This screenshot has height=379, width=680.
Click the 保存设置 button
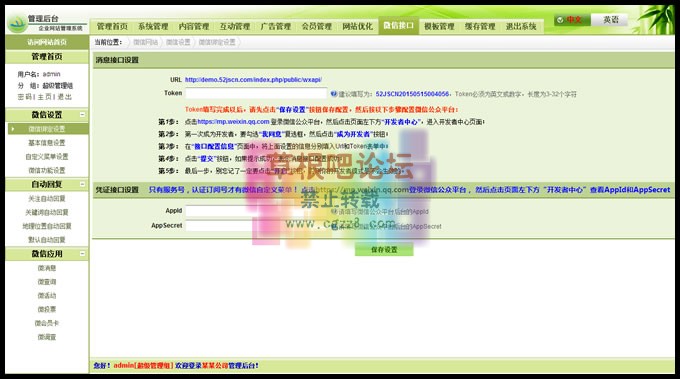384,249
